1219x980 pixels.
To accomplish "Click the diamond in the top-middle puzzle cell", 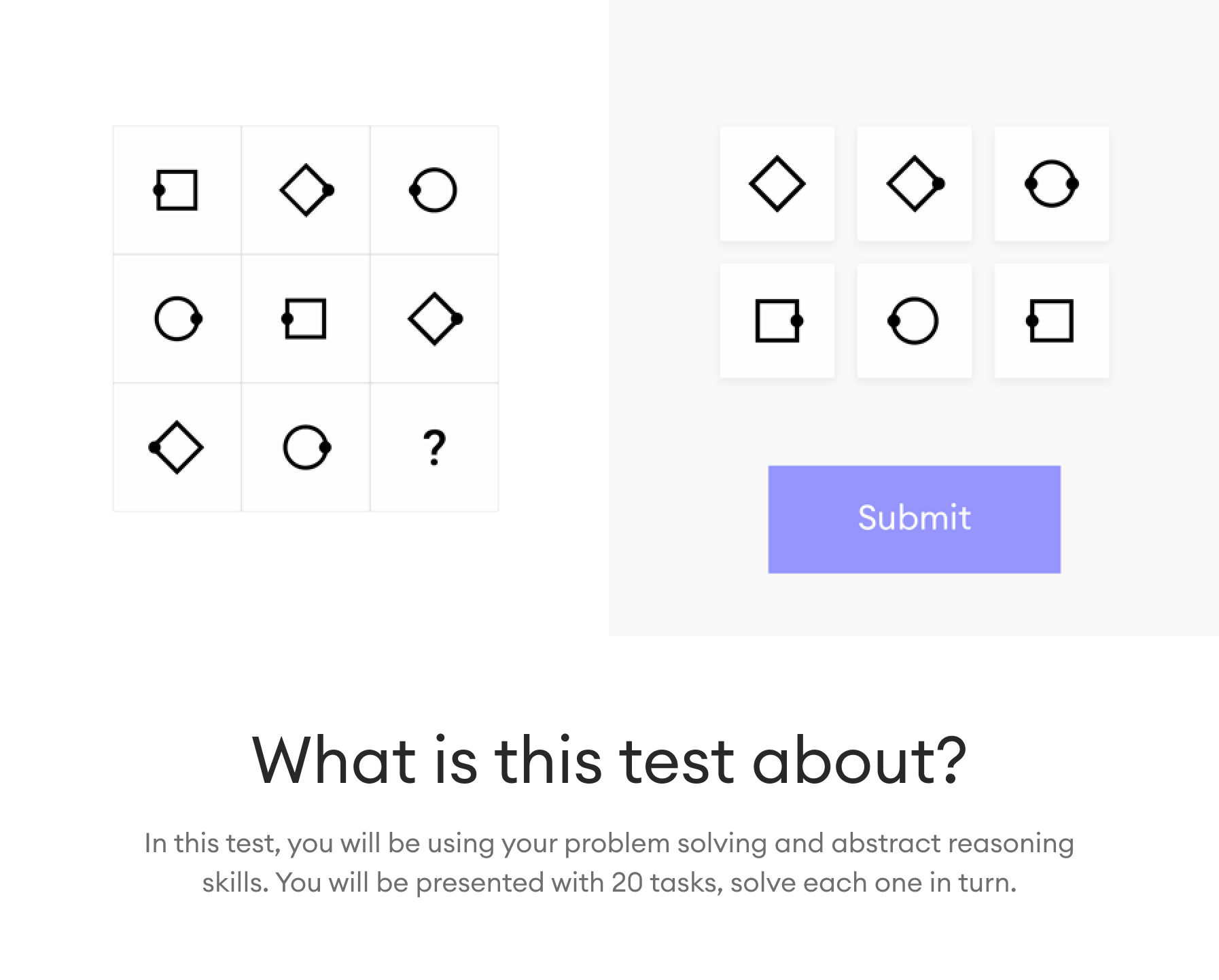I will [x=306, y=190].
